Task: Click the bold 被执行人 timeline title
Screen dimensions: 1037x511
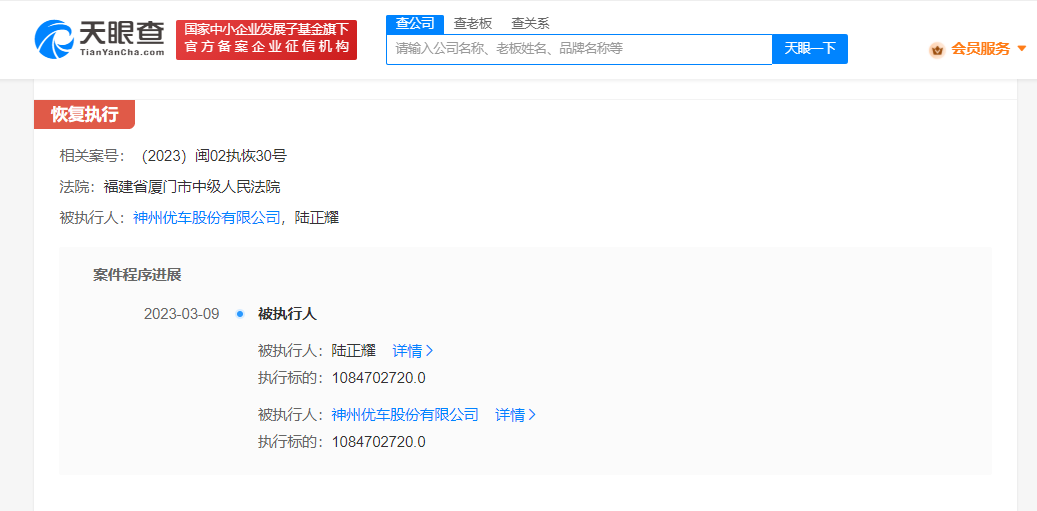Action: pos(287,315)
